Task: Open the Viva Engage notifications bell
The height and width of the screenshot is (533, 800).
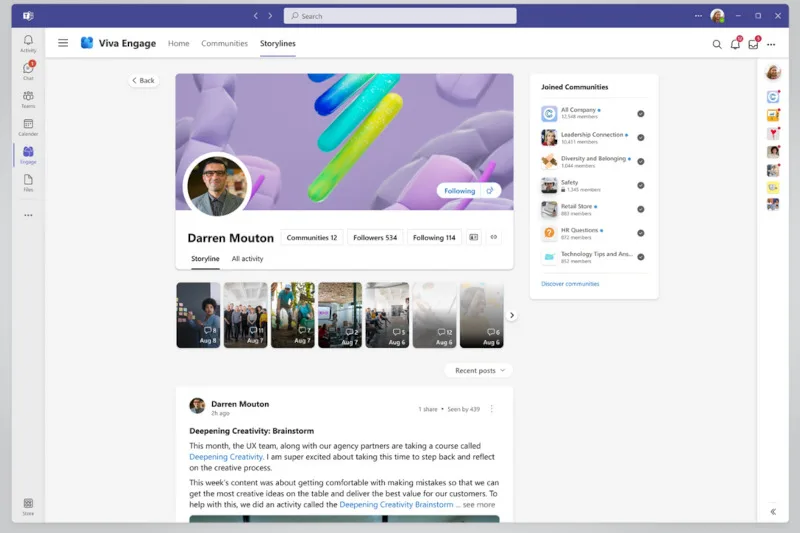Action: coord(735,44)
